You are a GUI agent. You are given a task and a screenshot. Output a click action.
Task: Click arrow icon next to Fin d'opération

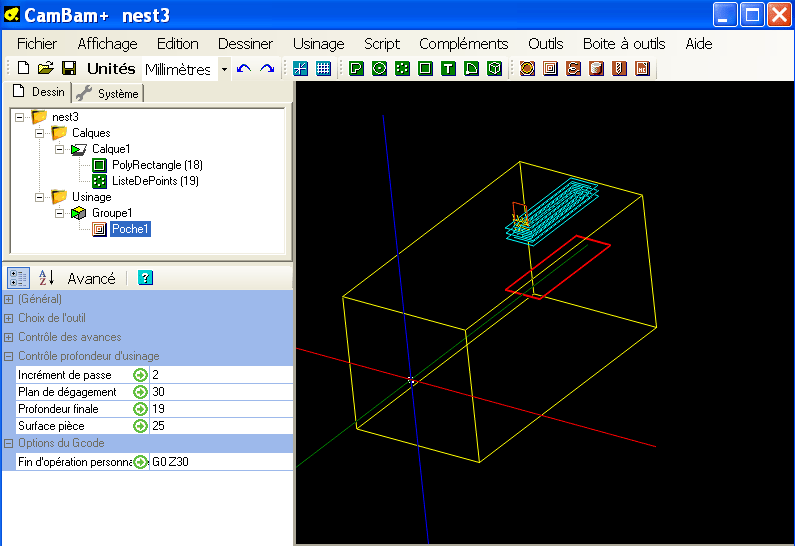[140, 462]
